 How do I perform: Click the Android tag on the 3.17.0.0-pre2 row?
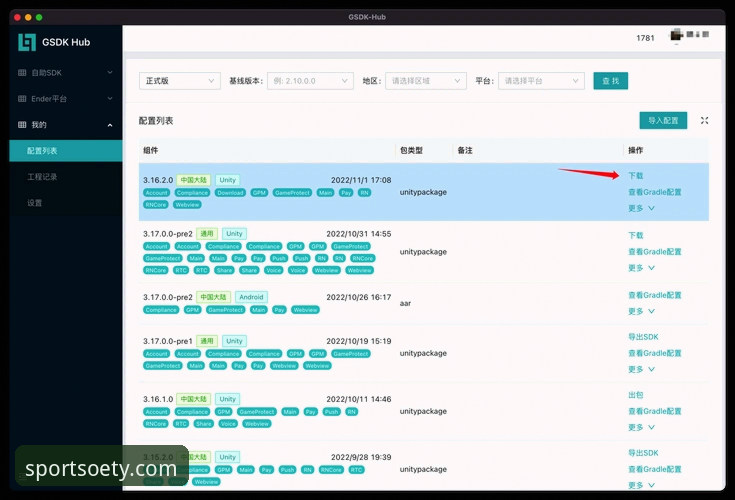[x=251, y=297]
